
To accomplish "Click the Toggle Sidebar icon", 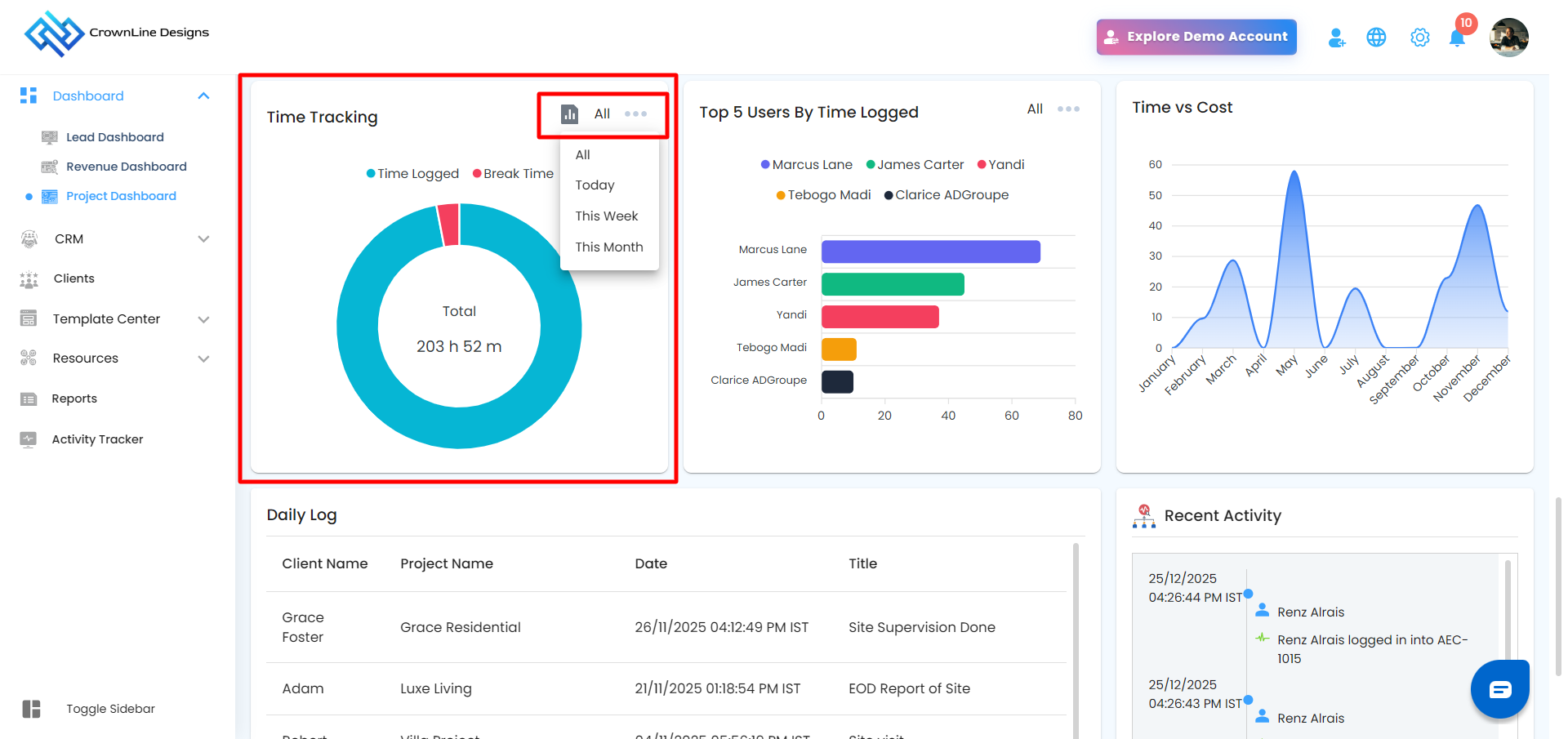I will point(32,709).
